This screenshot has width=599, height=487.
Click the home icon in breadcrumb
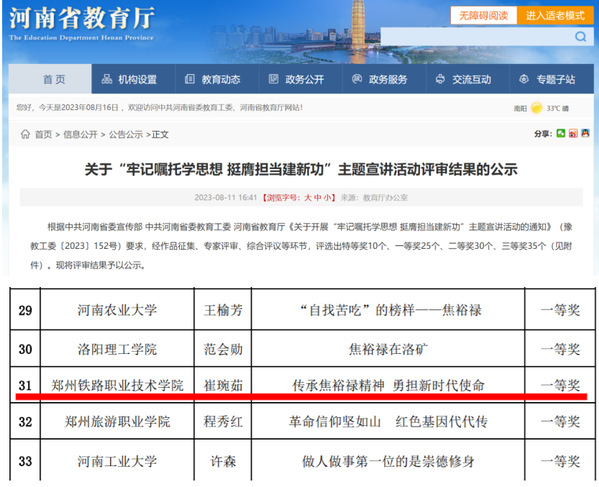(26, 134)
